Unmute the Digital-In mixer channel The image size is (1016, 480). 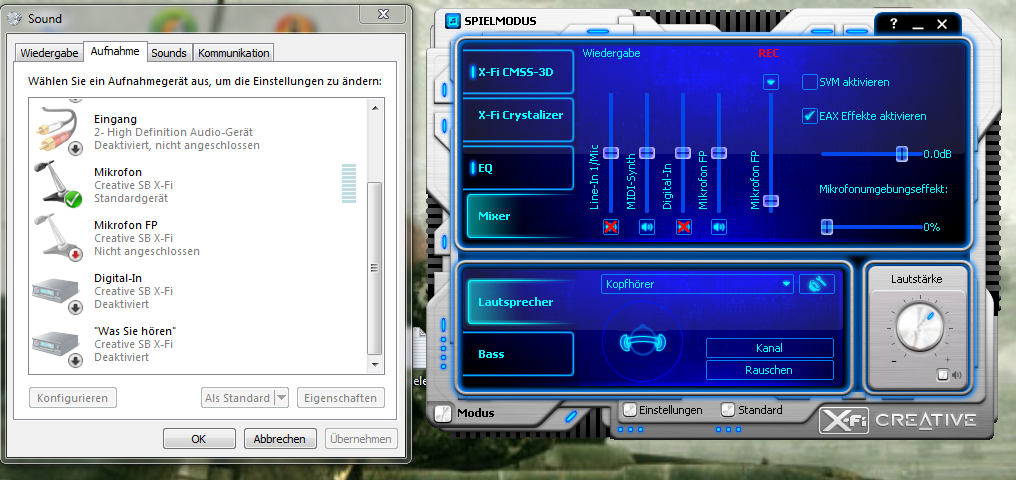pos(683,227)
